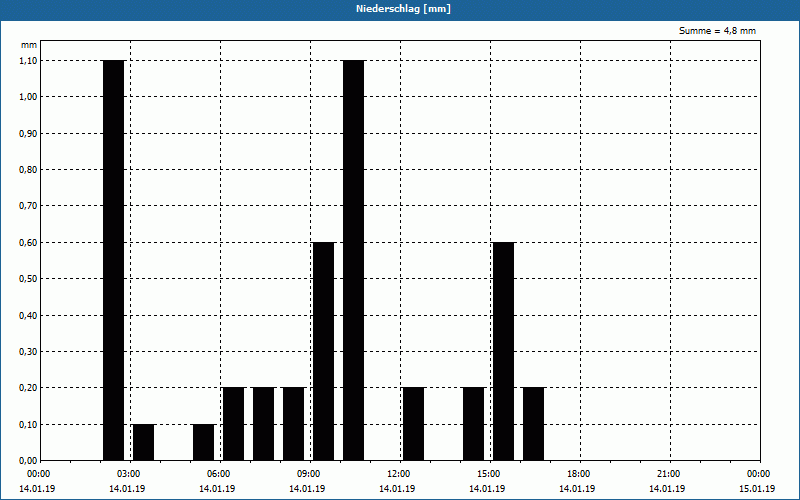This screenshot has height=500, width=800.
Task: Click the y-axis value '0,10'
Action: pyautogui.click(x=29, y=424)
